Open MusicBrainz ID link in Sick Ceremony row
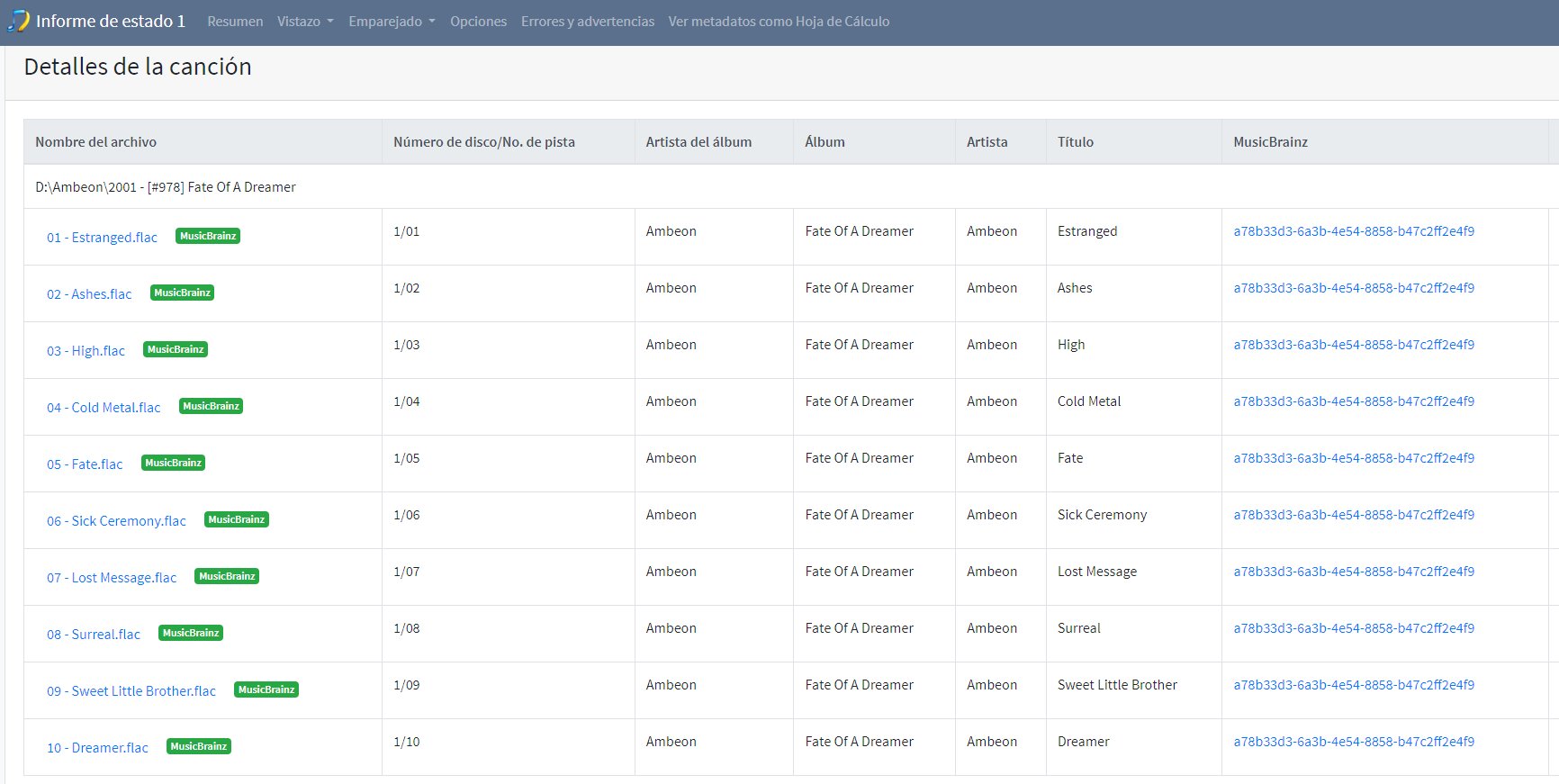1559x784 pixels. tap(1354, 515)
